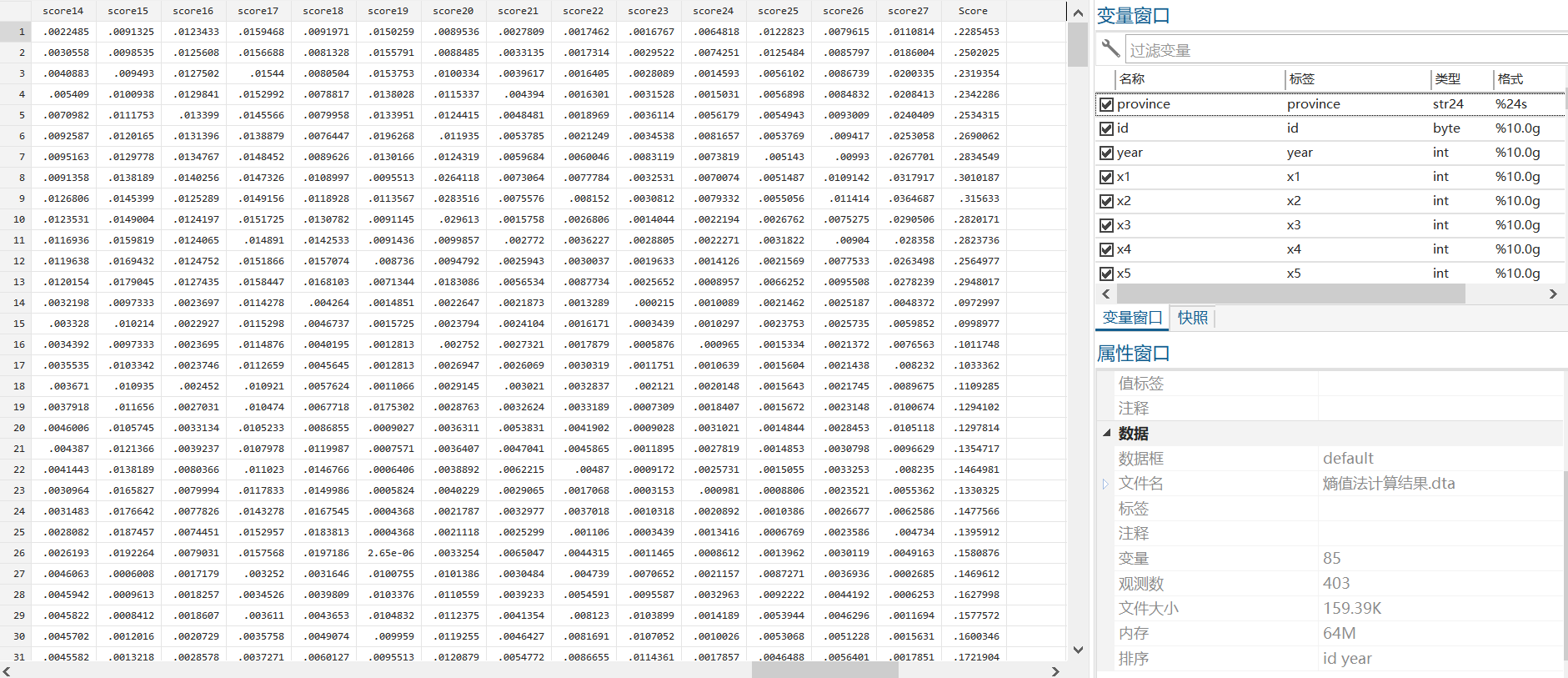Screen dimensions: 1568x678
Task: Click the byte type of the id variable
Action: 1446,128
